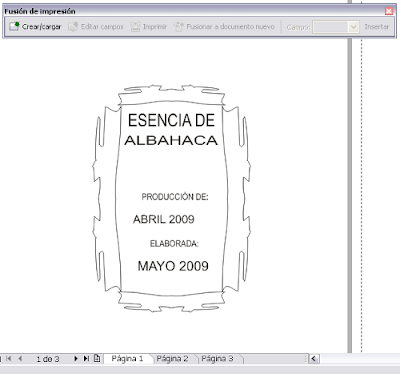Click the add new page icon
The width and height of the screenshot is (400, 374).
(x=97, y=358)
